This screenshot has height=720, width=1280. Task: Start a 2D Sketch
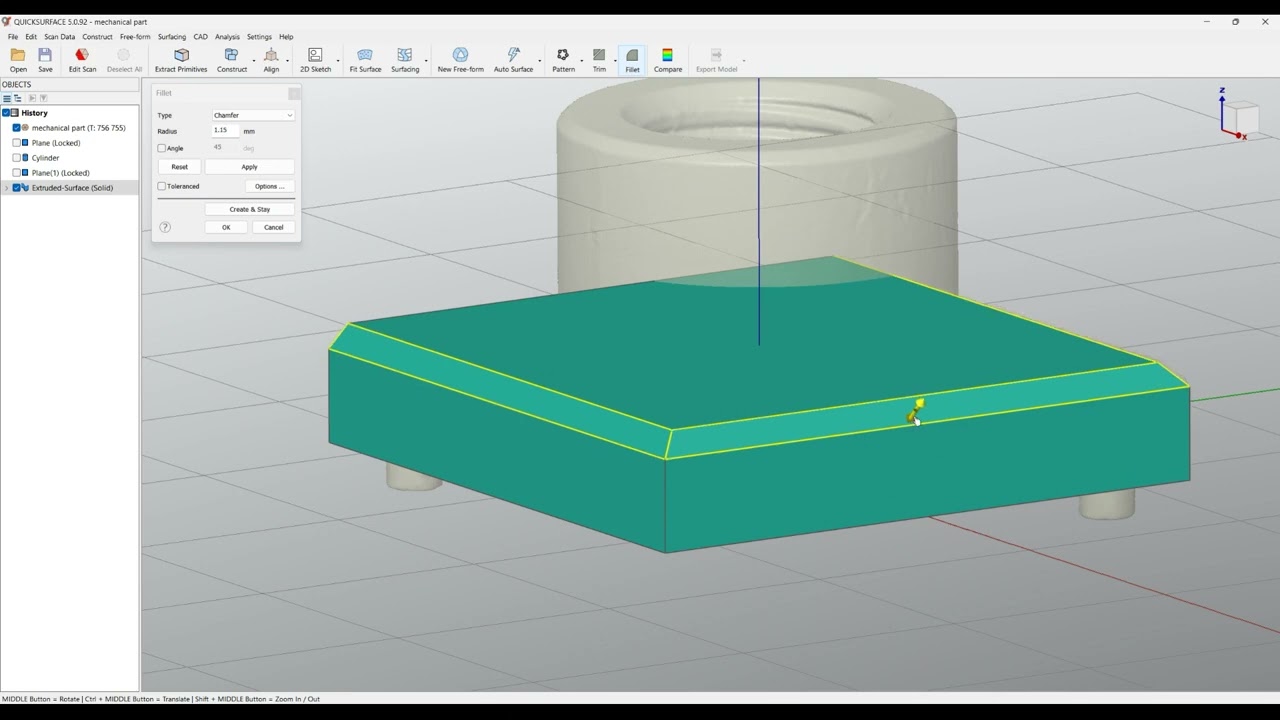[x=315, y=60]
